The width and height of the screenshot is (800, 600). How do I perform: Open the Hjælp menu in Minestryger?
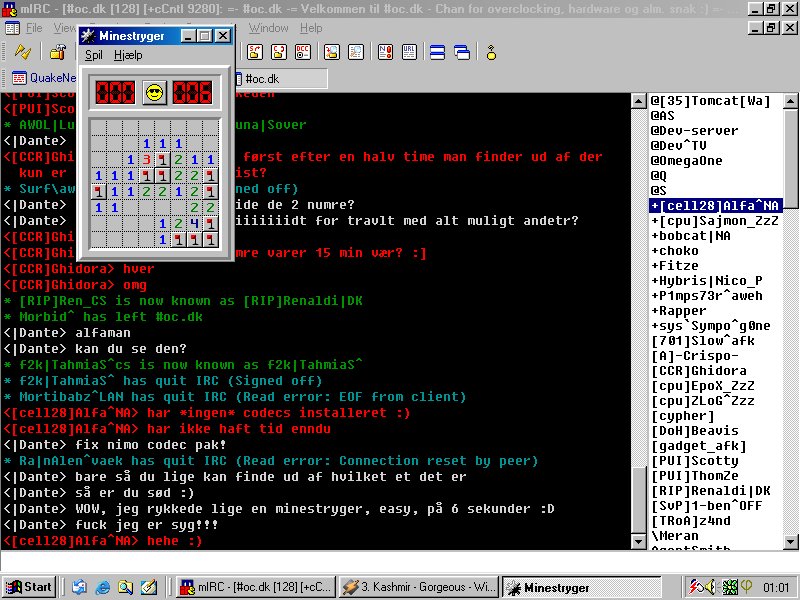(128, 55)
